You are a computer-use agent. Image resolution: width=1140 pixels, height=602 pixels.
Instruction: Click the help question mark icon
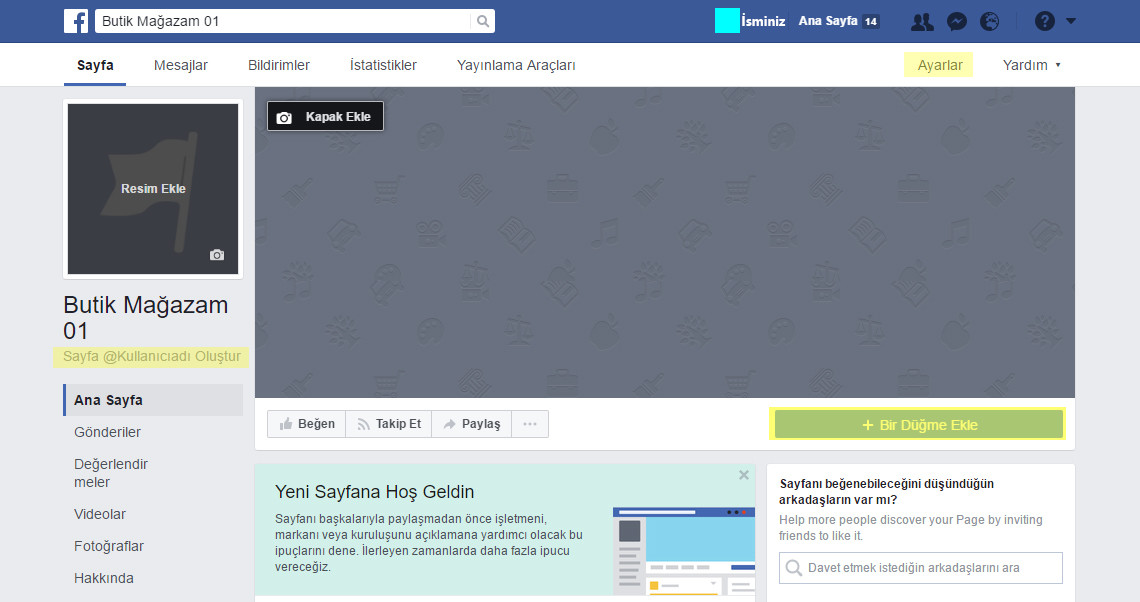pos(1045,21)
